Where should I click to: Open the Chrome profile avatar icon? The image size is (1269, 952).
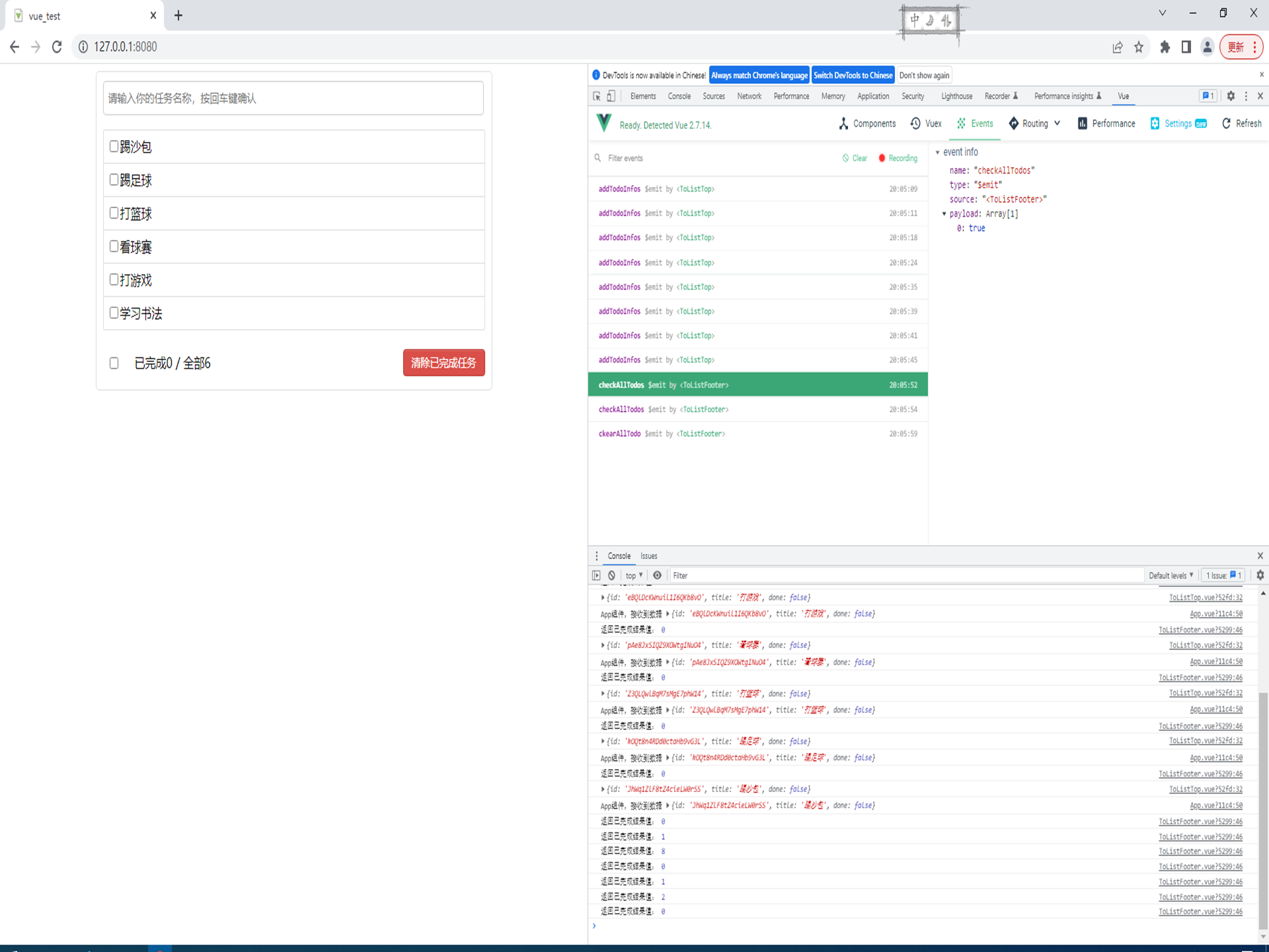pyautogui.click(x=1208, y=47)
